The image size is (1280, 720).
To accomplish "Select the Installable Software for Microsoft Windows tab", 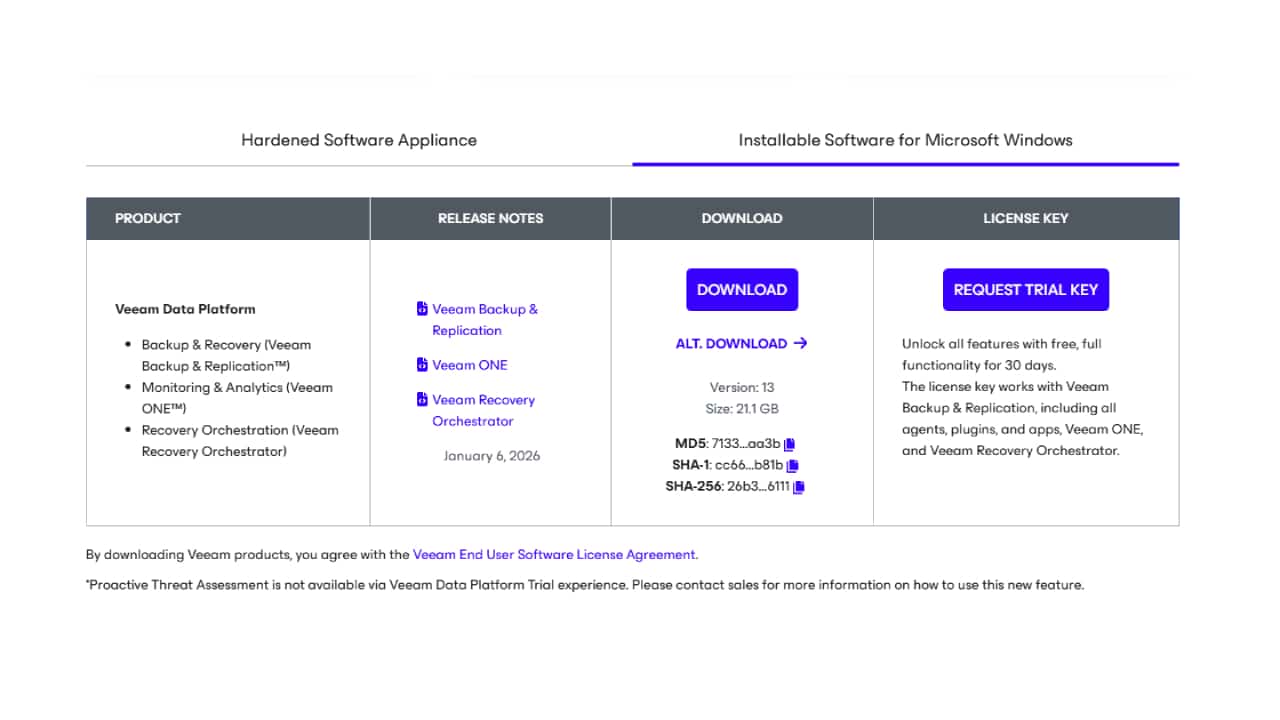I will click(905, 140).
